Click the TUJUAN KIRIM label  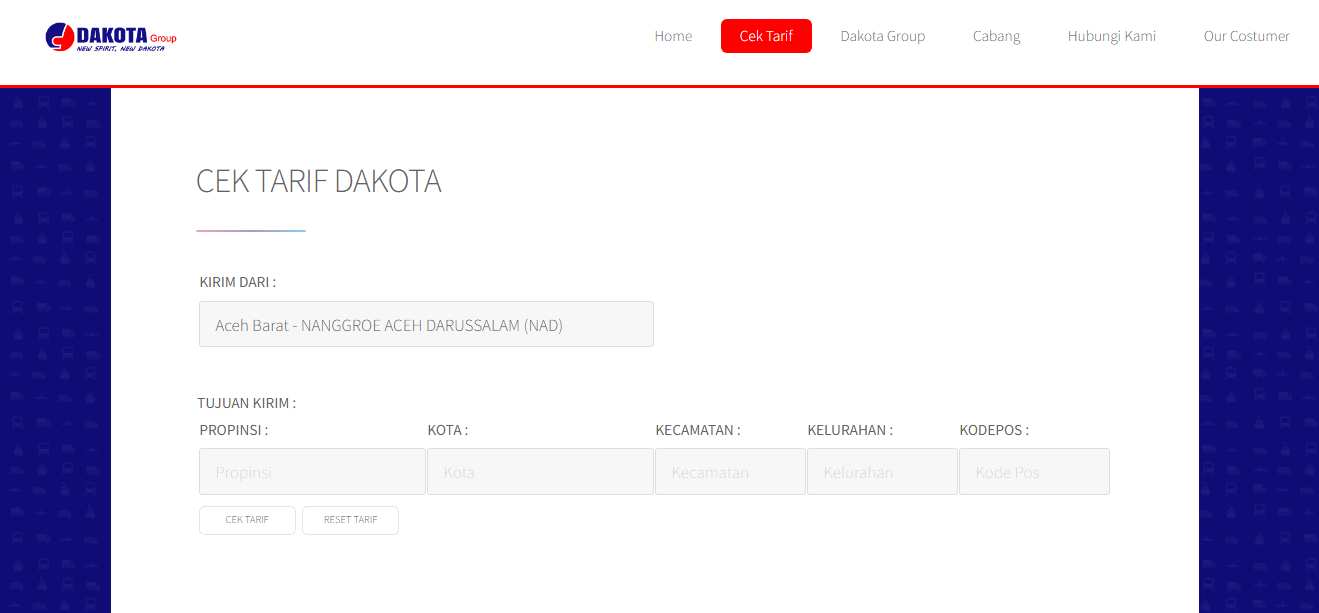pos(247,403)
